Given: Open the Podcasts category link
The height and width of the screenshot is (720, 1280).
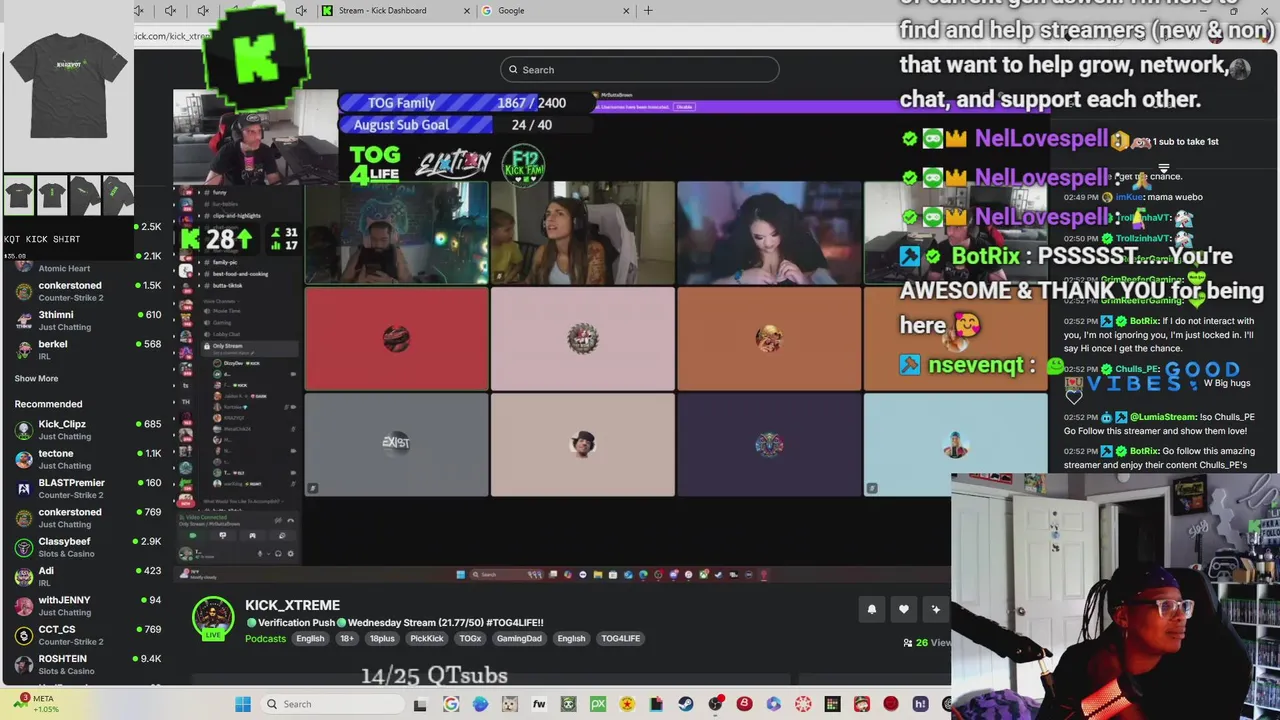Looking at the screenshot, I should click(x=265, y=638).
